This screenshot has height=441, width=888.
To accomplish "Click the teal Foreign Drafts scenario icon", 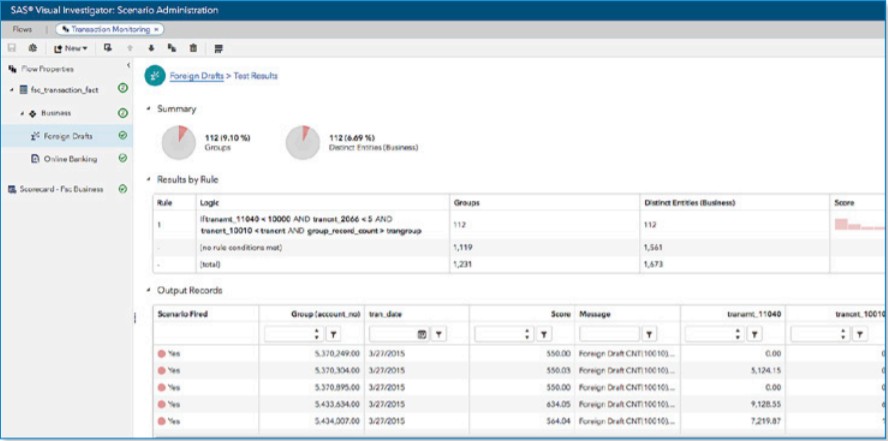I will (x=155, y=75).
